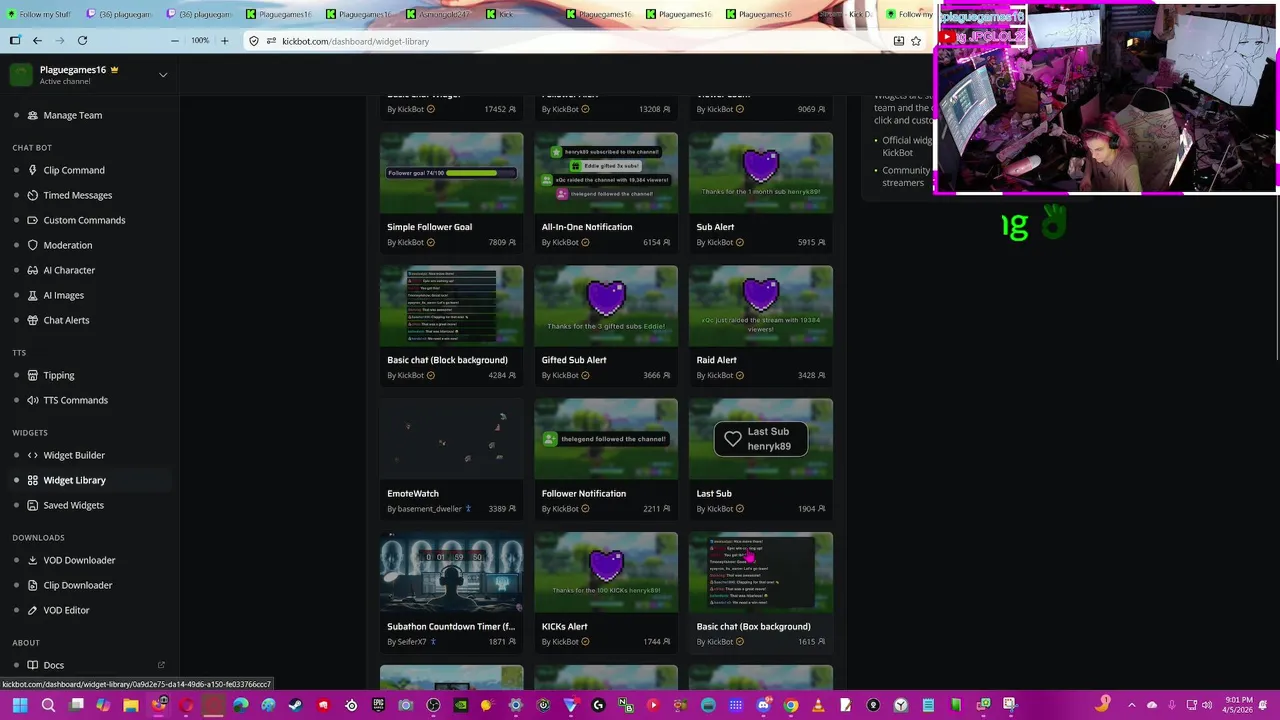Open Clip Command page
The width and height of the screenshot is (1280, 720).
[x=74, y=170]
